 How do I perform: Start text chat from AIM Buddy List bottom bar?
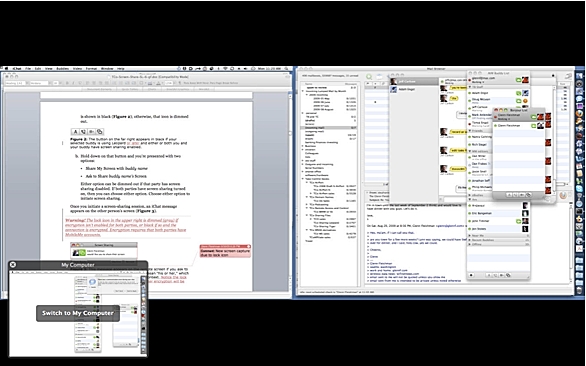[489, 275]
